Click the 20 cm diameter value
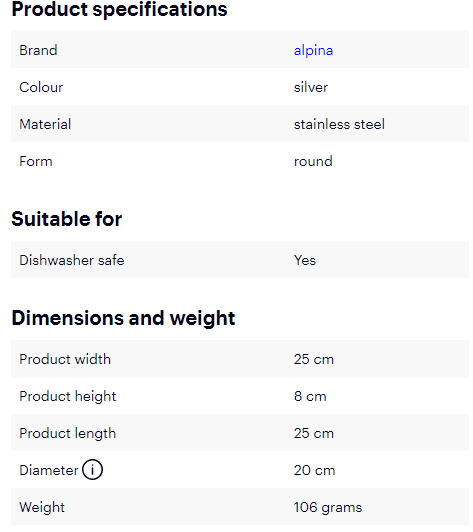473x532 pixels. [x=314, y=470]
